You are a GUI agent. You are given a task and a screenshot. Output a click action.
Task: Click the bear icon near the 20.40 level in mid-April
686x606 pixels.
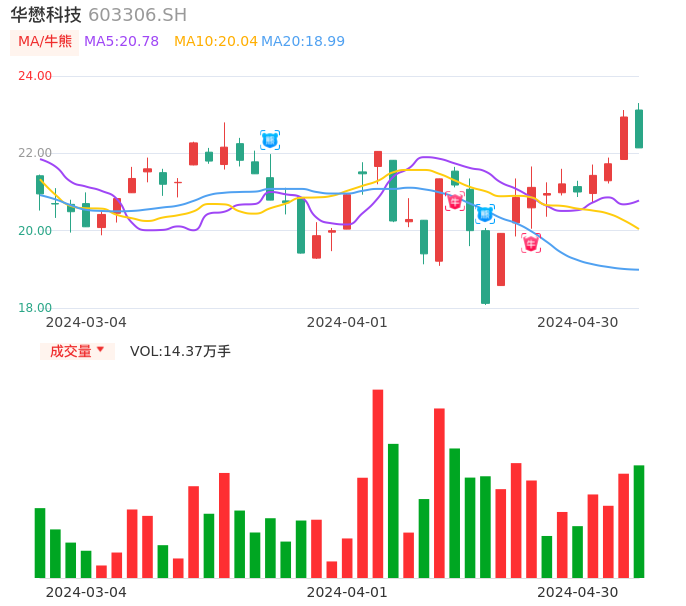485,214
